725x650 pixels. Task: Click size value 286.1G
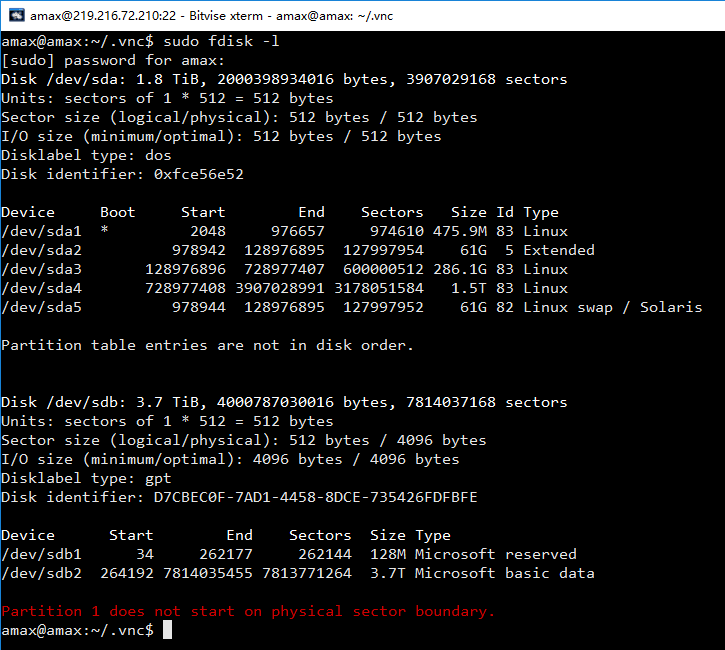tap(460, 269)
